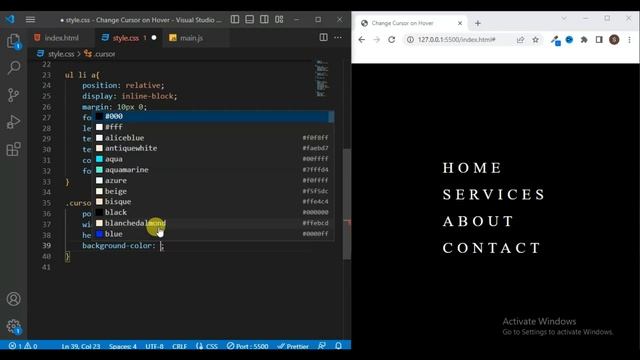640x360 pixels.
Task: Click line number 39 in the gutter
Action: [47, 246]
